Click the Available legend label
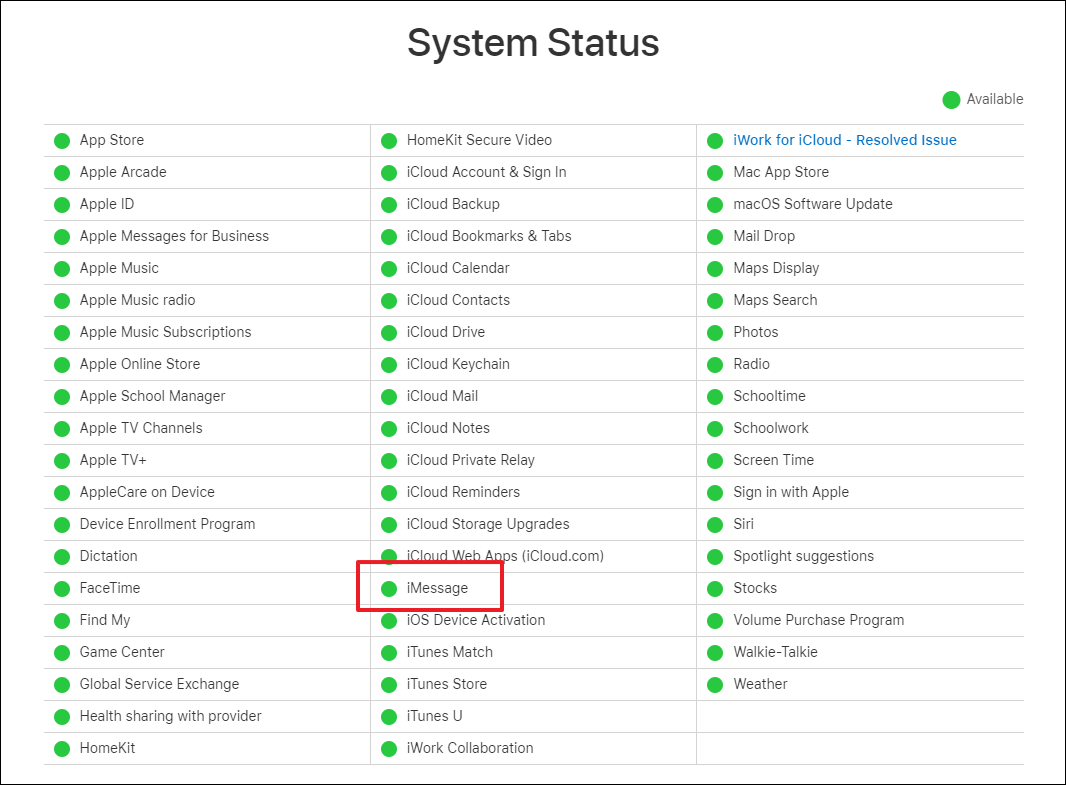The image size is (1066, 785). [995, 99]
